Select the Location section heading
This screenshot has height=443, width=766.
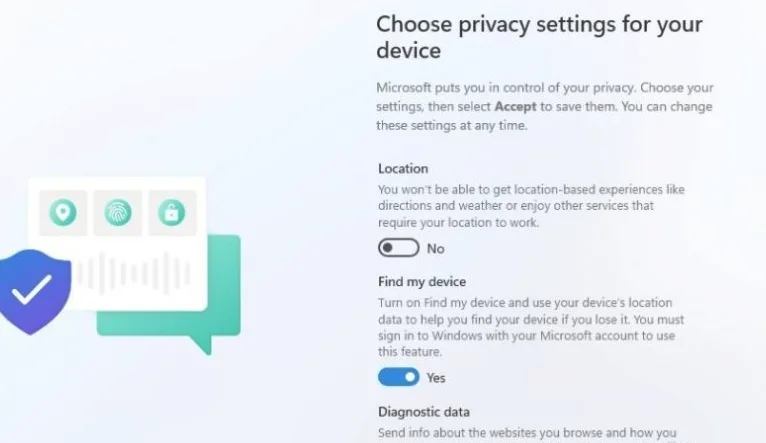point(403,169)
